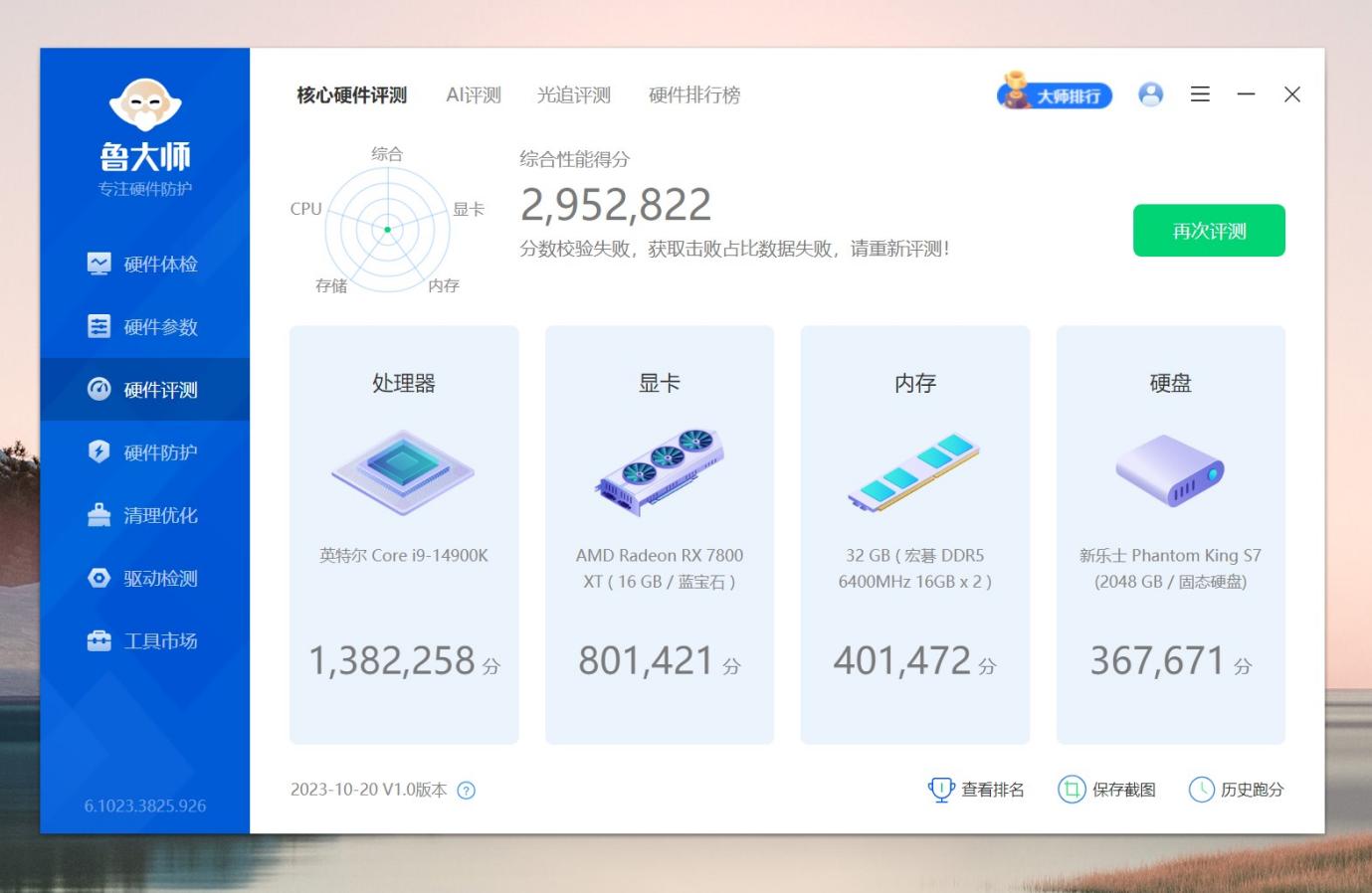
Task: Close the Lu Dashi window
Action: tap(1292, 94)
